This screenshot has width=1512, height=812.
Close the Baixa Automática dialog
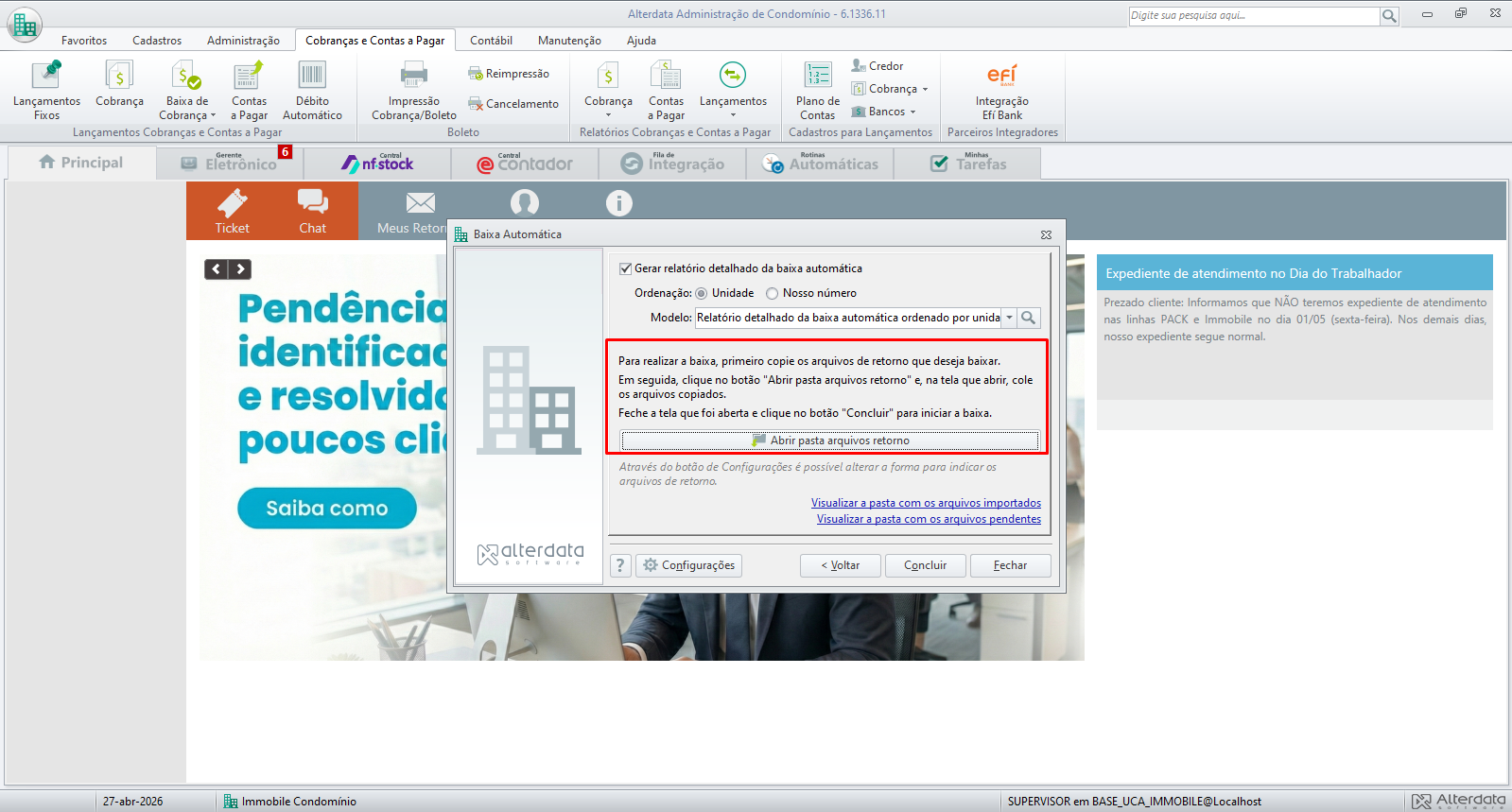1046,234
